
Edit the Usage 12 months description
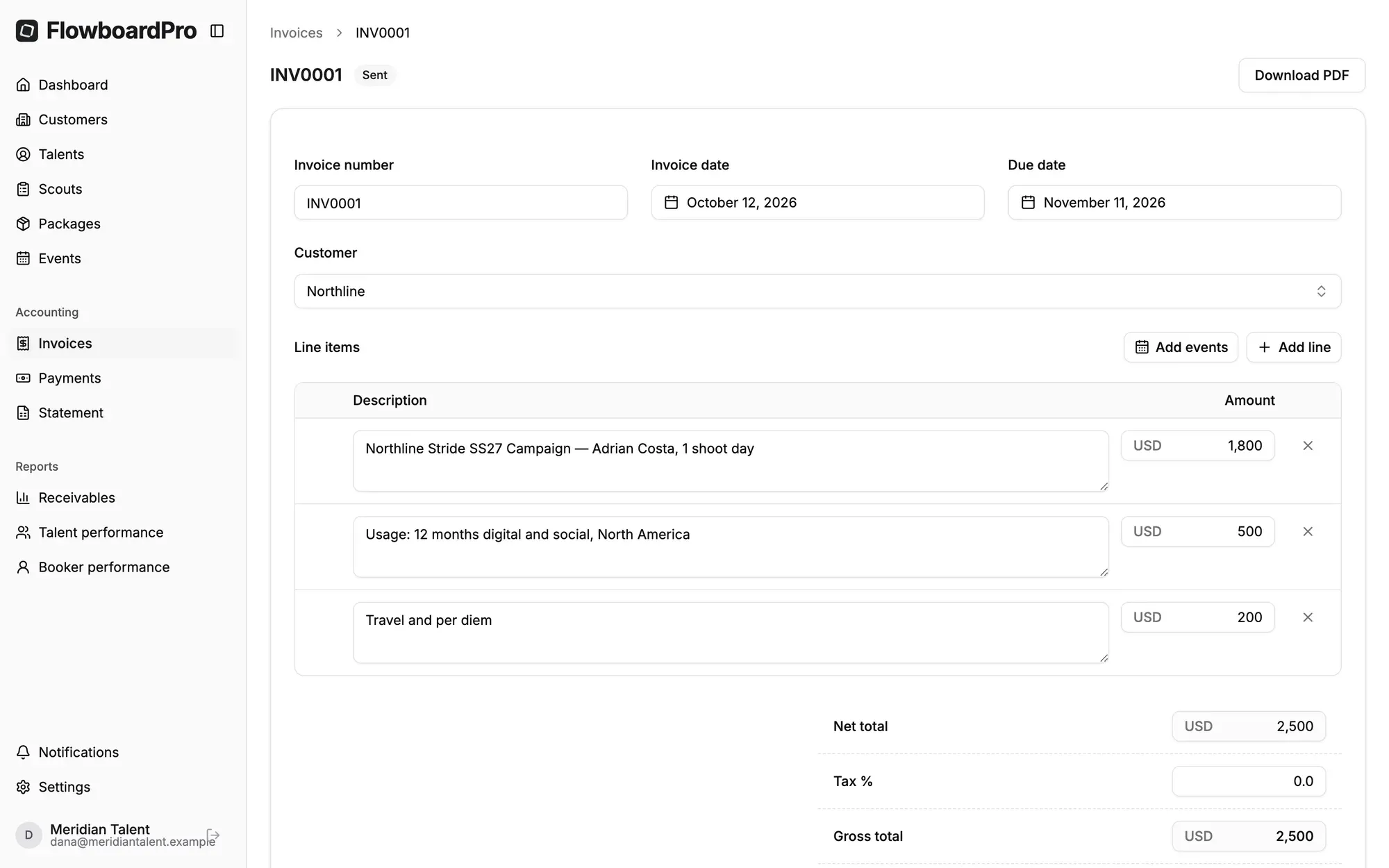pos(731,546)
